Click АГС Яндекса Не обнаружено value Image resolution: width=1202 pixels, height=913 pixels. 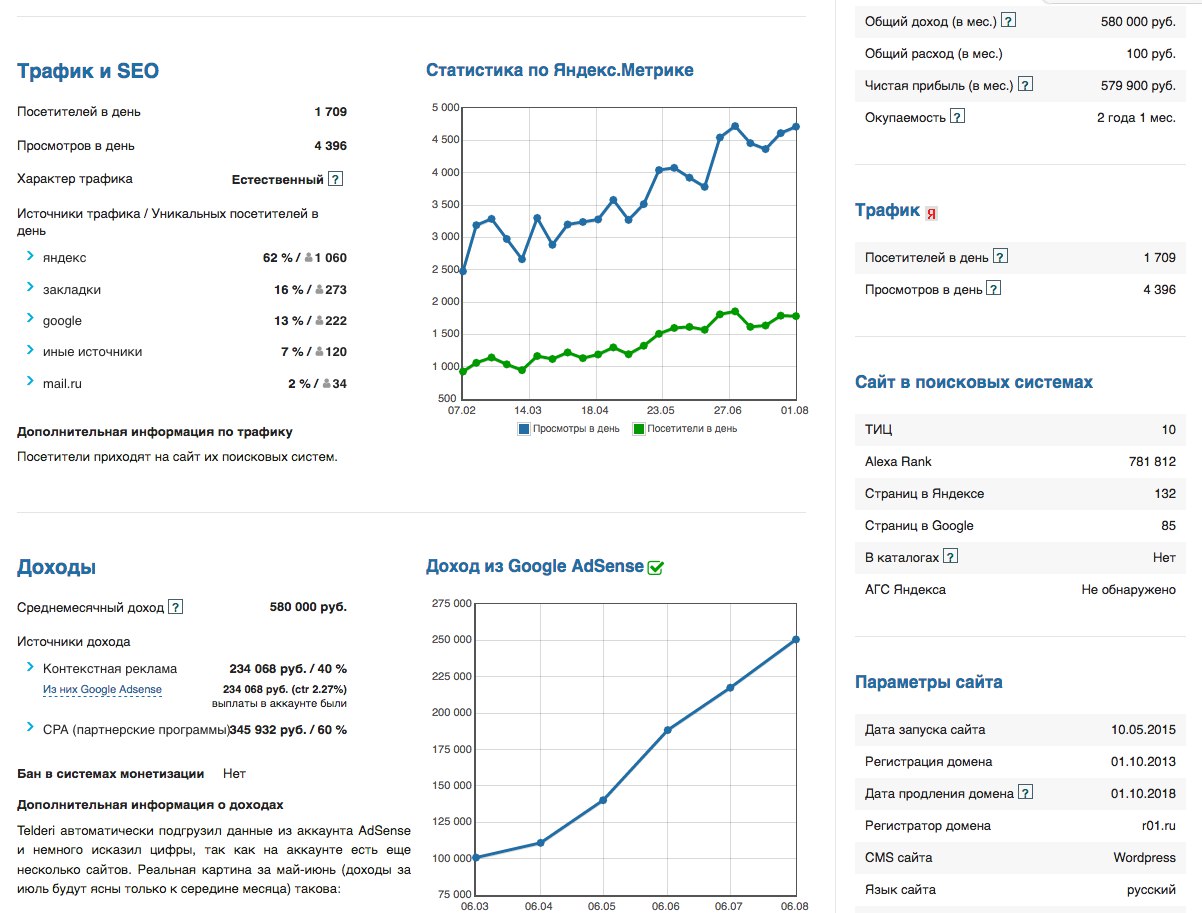(1129, 590)
